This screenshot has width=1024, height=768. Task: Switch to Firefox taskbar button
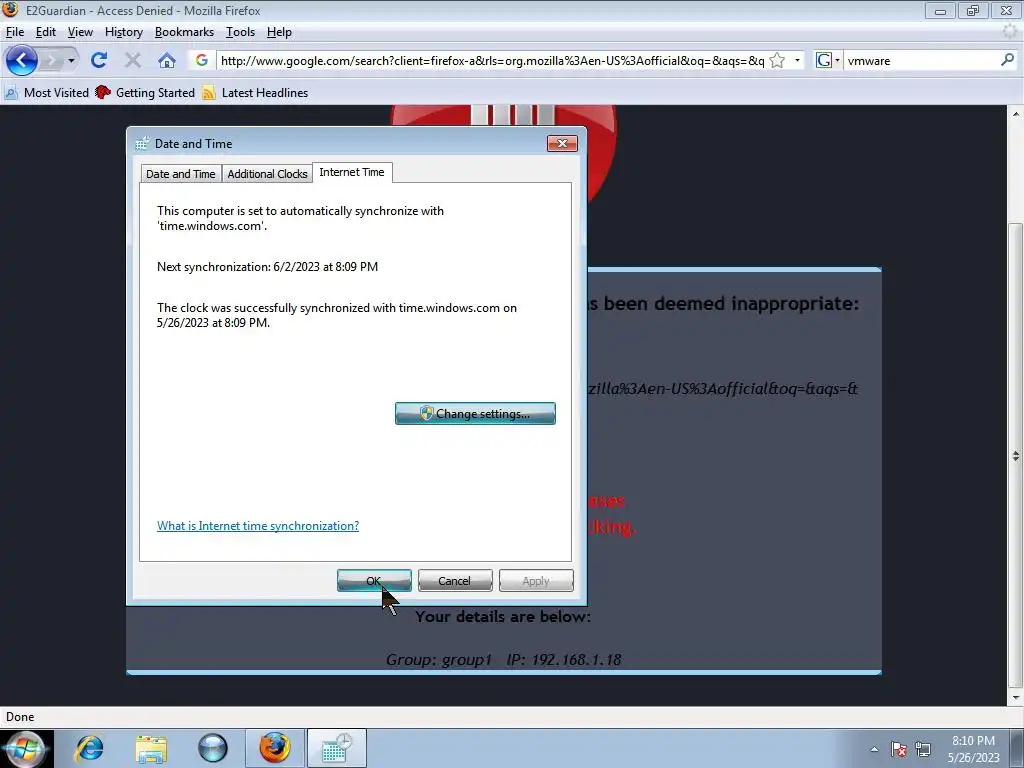(274, 748)
